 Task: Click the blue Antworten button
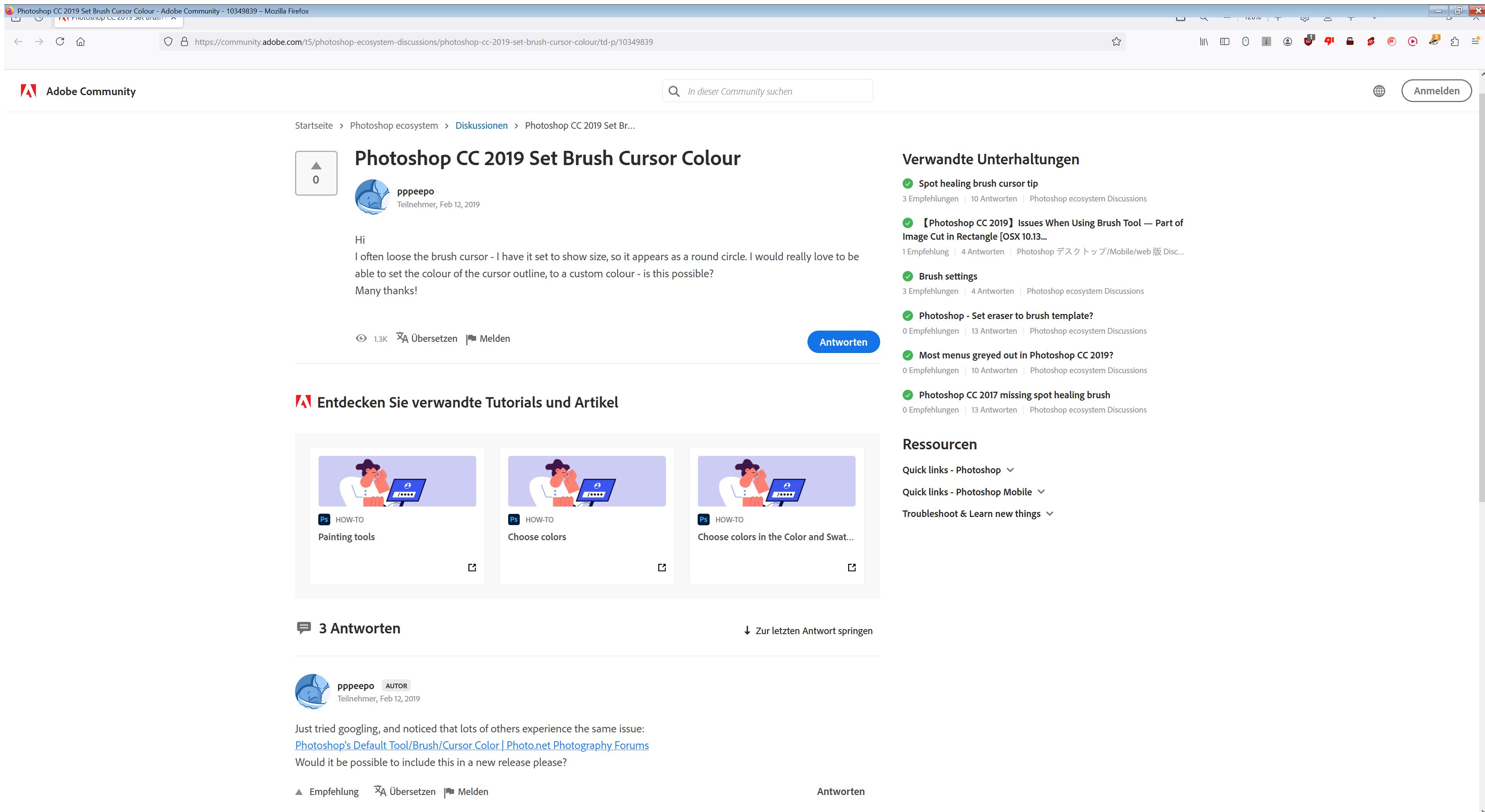coord(843,342)
